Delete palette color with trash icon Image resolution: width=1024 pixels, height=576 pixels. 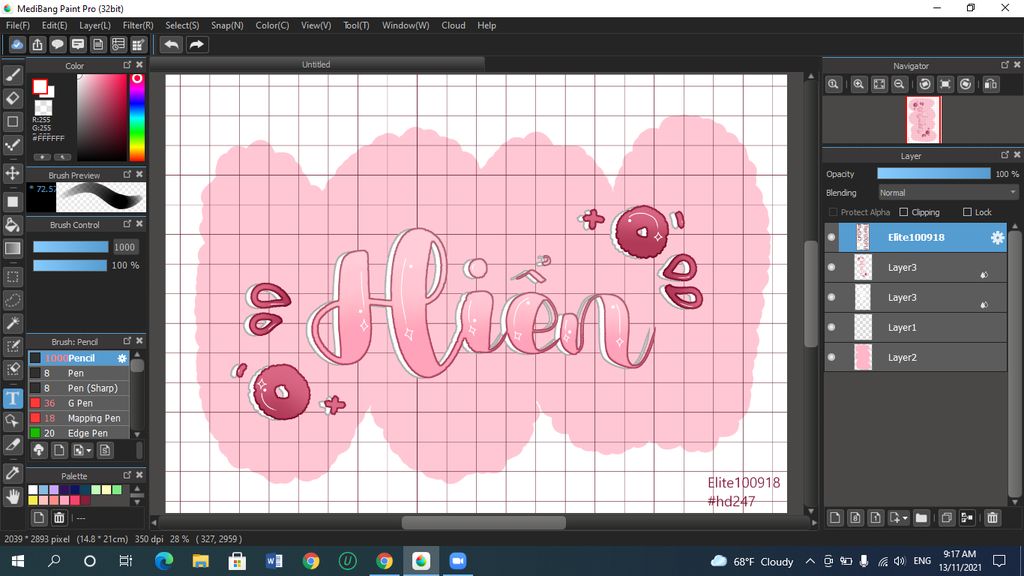click(x=59, y=518)
